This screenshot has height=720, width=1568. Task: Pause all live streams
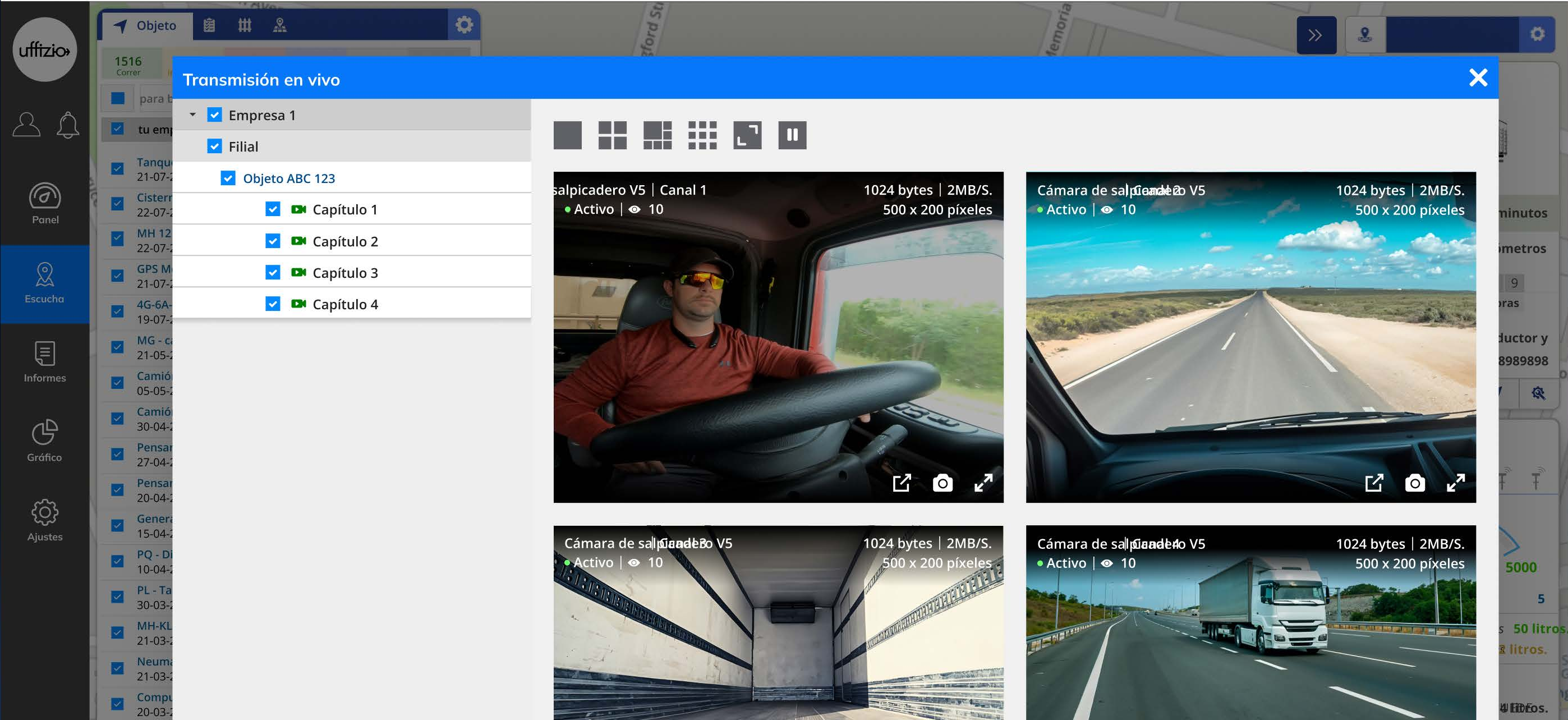(793, 135)
